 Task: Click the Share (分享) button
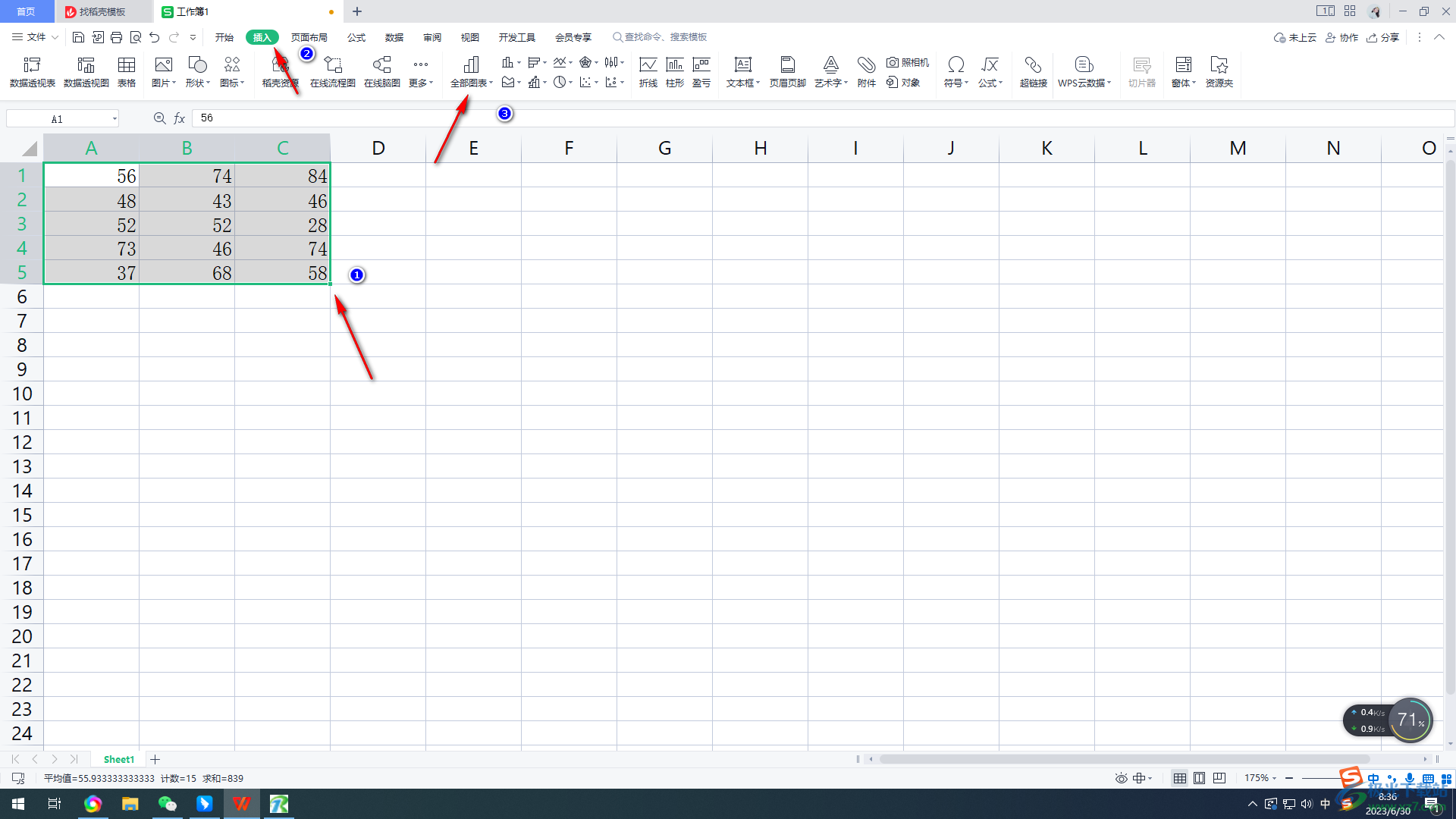[1383, 37]
